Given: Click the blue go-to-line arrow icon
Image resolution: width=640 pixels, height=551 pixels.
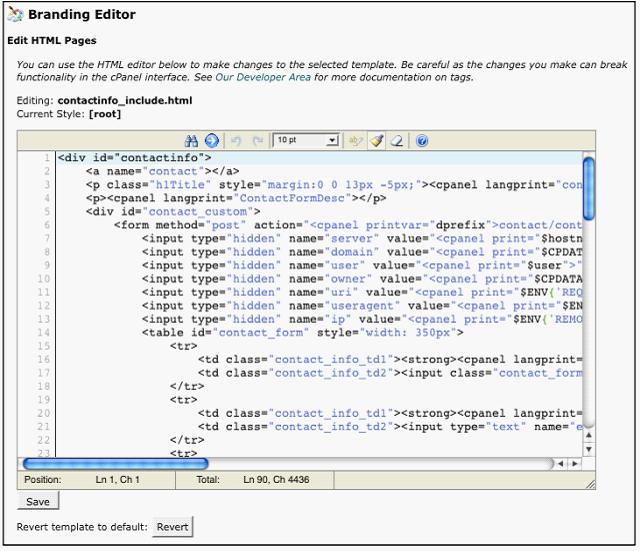Looking at the screenshot, I should tap(211, 141).
